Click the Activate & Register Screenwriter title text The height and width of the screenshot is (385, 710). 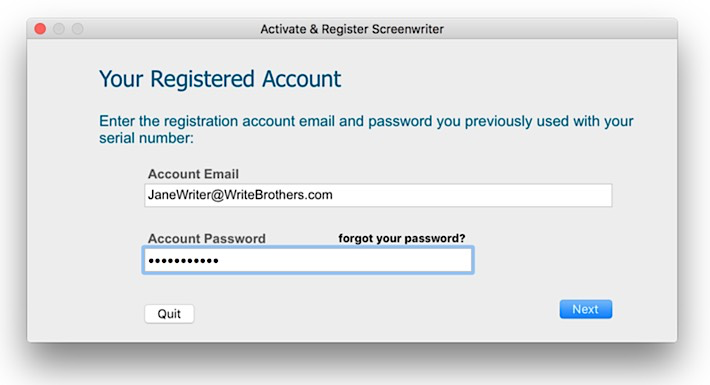pyautogui.click(x=352, y=29)
